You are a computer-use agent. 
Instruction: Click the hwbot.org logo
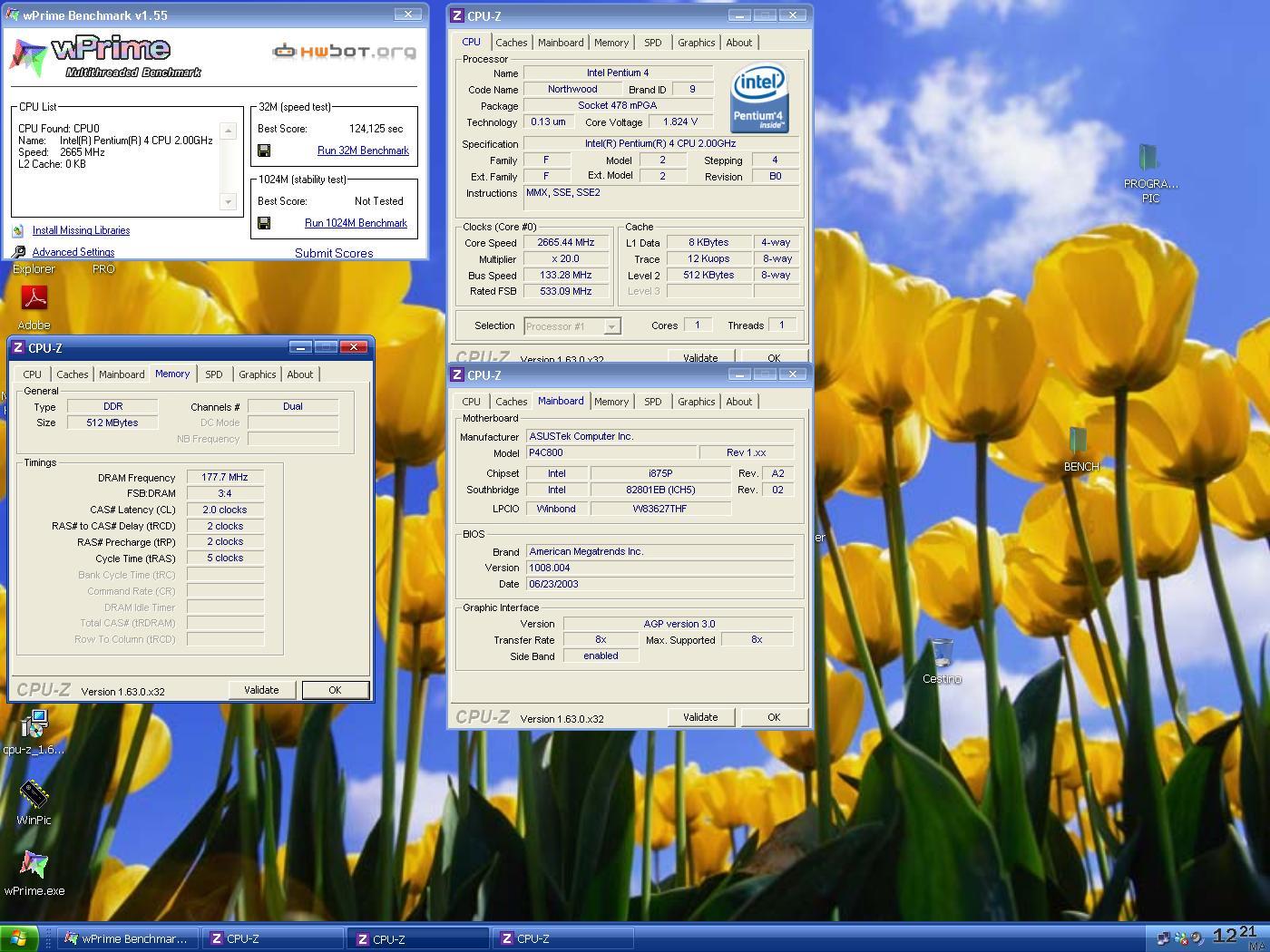click(x=345, y=52)
